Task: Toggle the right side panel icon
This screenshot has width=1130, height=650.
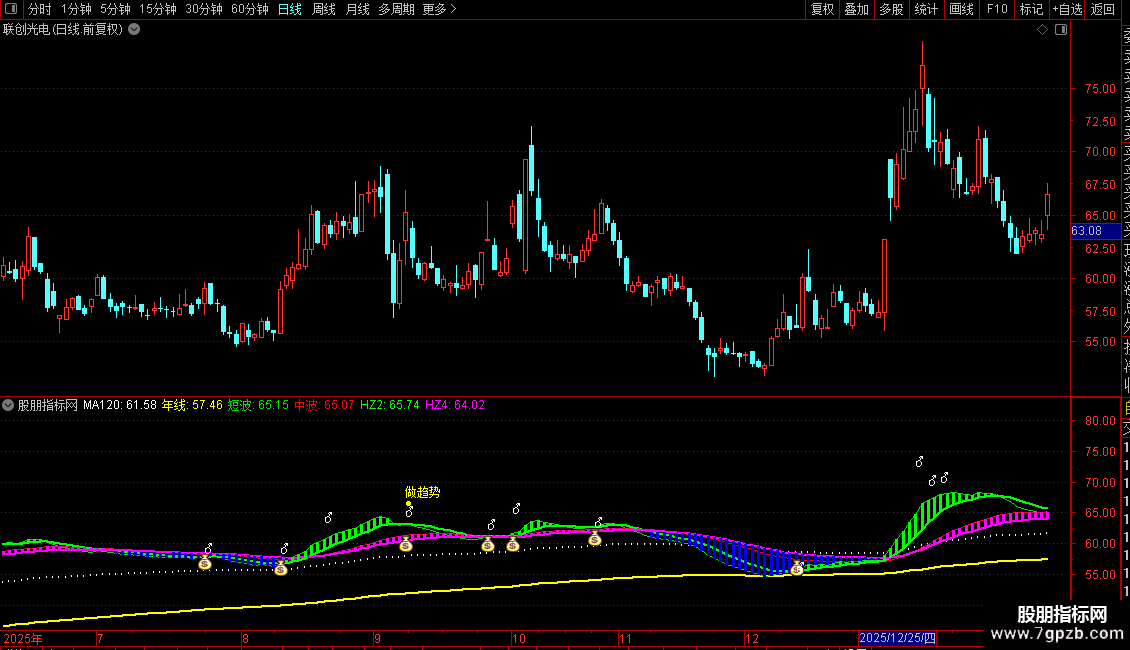Action: tap(1061, 30)
